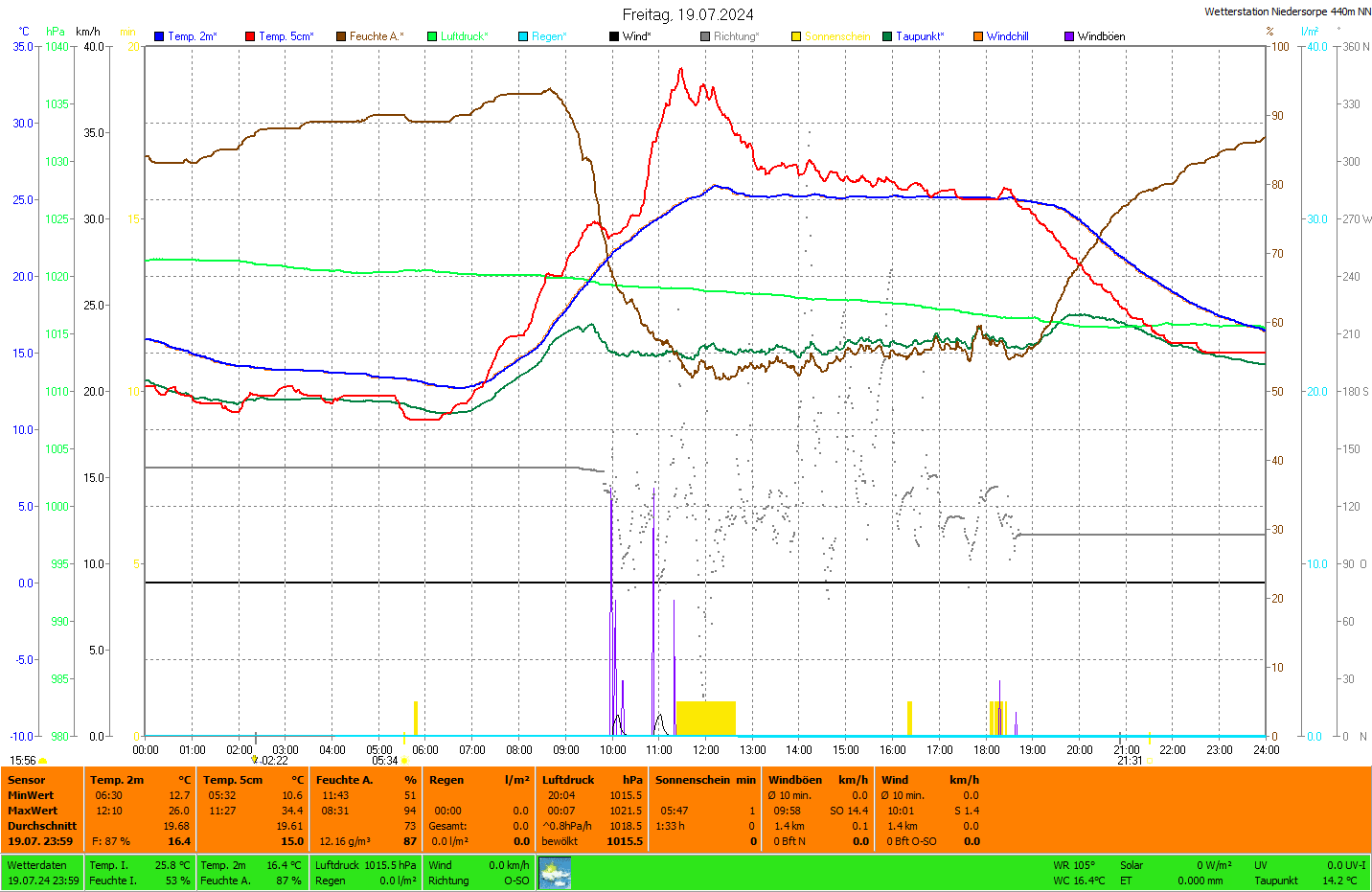Click the yellow Sonnenschein legend square

[796, 36]
